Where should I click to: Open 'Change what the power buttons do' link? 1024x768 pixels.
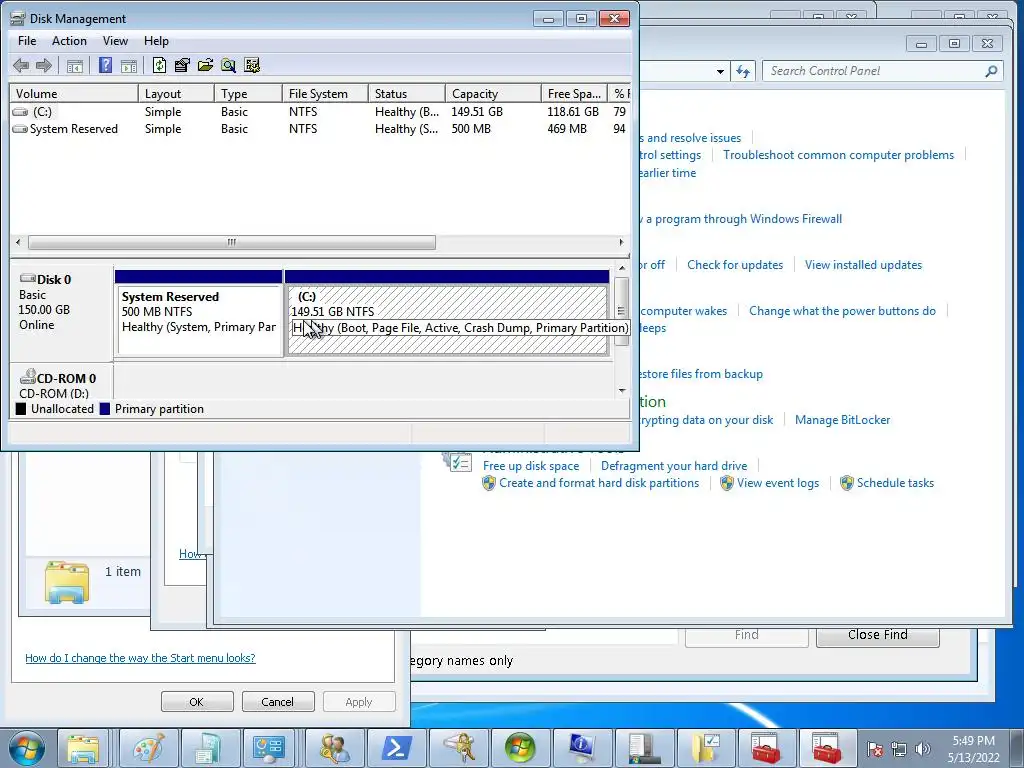842,311
